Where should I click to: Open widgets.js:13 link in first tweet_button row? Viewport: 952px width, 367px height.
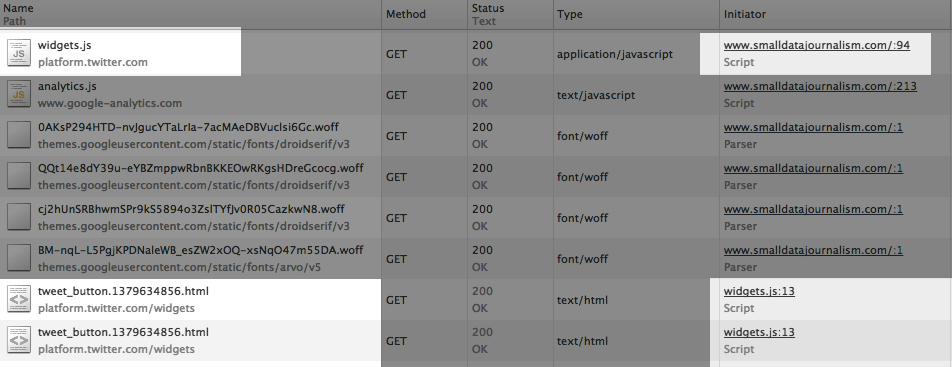759,291
